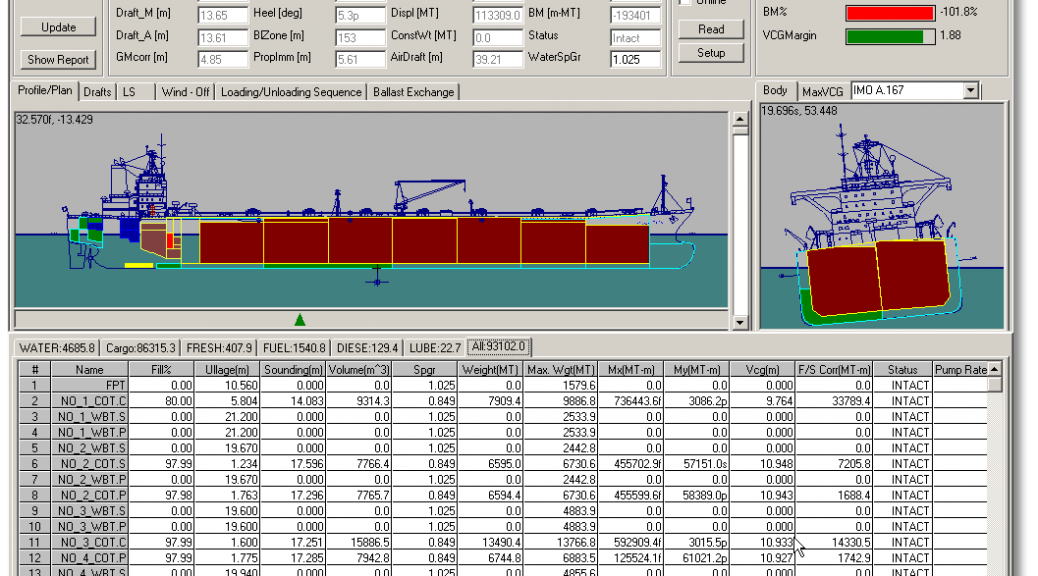1038x576 pixels.
Task: Click the Volume(m^3) column header
Action: tap(359, 369)
